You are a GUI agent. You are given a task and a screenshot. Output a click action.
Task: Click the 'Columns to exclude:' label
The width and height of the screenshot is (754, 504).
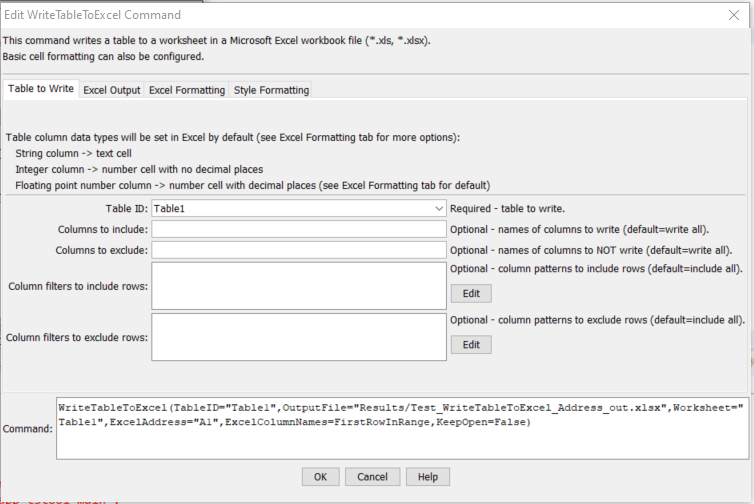(x=101, y=250)
